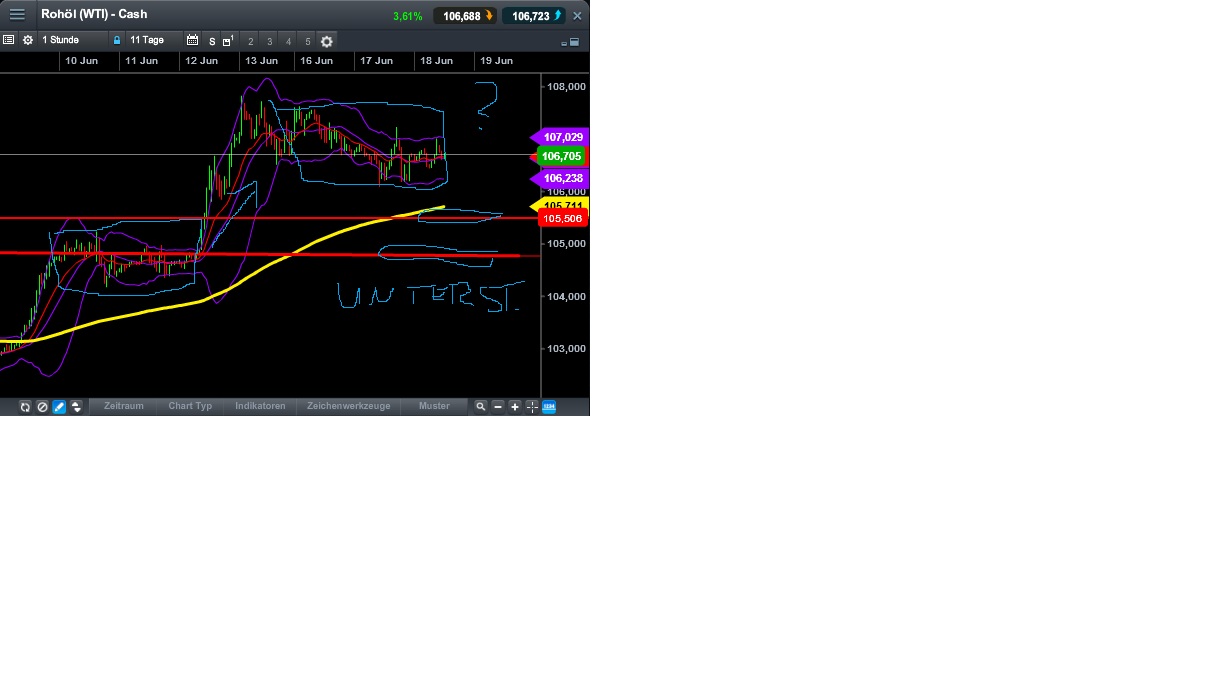Toggle the blue timeframe lock padlock
This screenshot has width=1207, height=698.
coord(116,41)
